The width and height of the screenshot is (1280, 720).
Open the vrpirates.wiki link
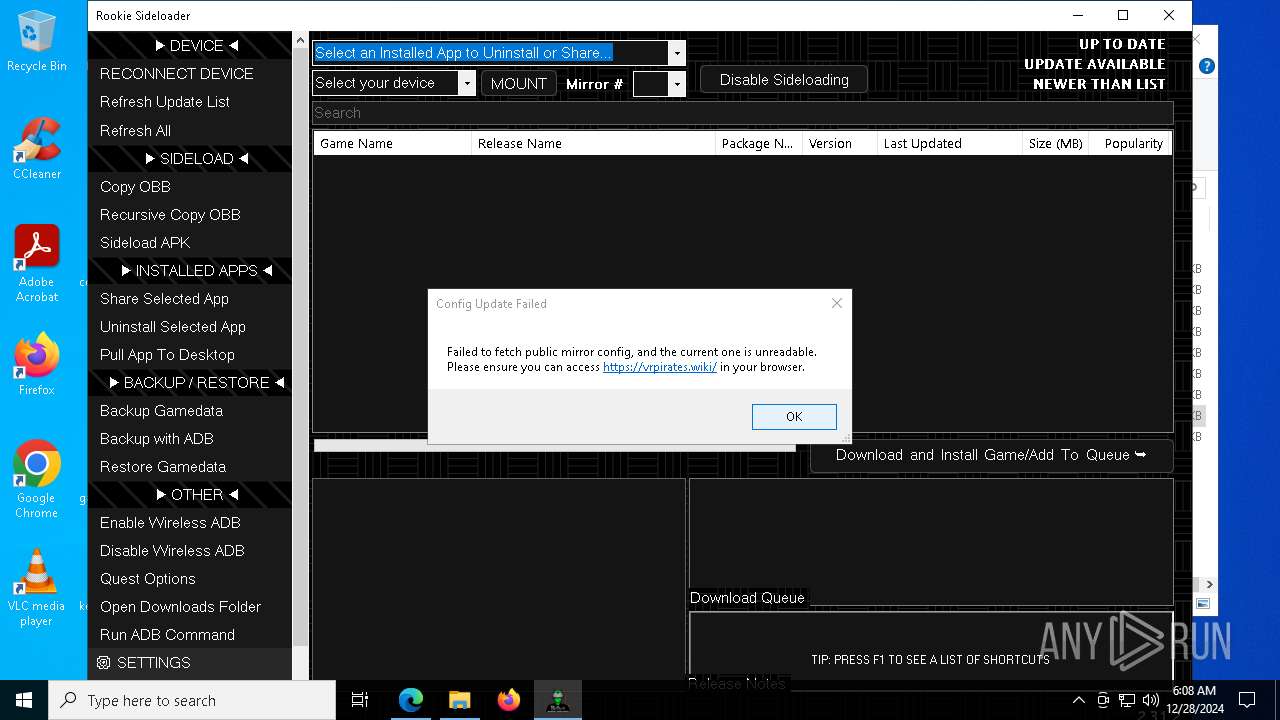(x=660, y=367)
